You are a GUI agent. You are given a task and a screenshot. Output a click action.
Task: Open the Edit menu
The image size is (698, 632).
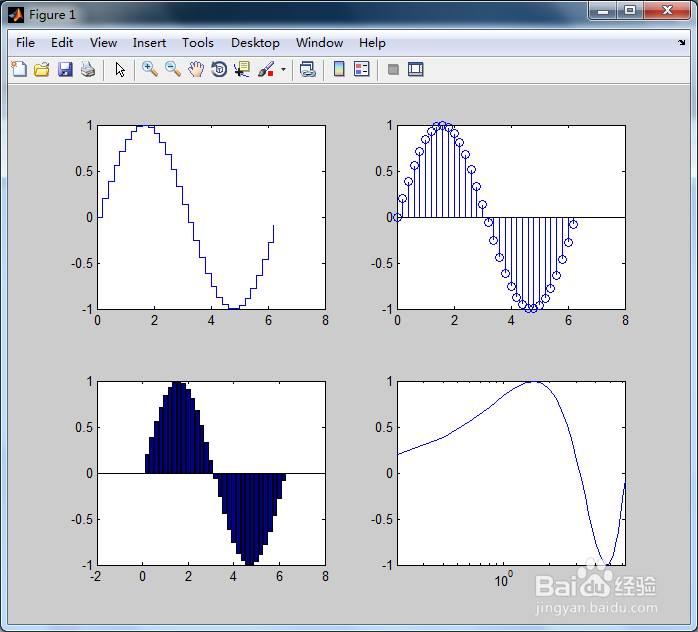coord(62,43)
